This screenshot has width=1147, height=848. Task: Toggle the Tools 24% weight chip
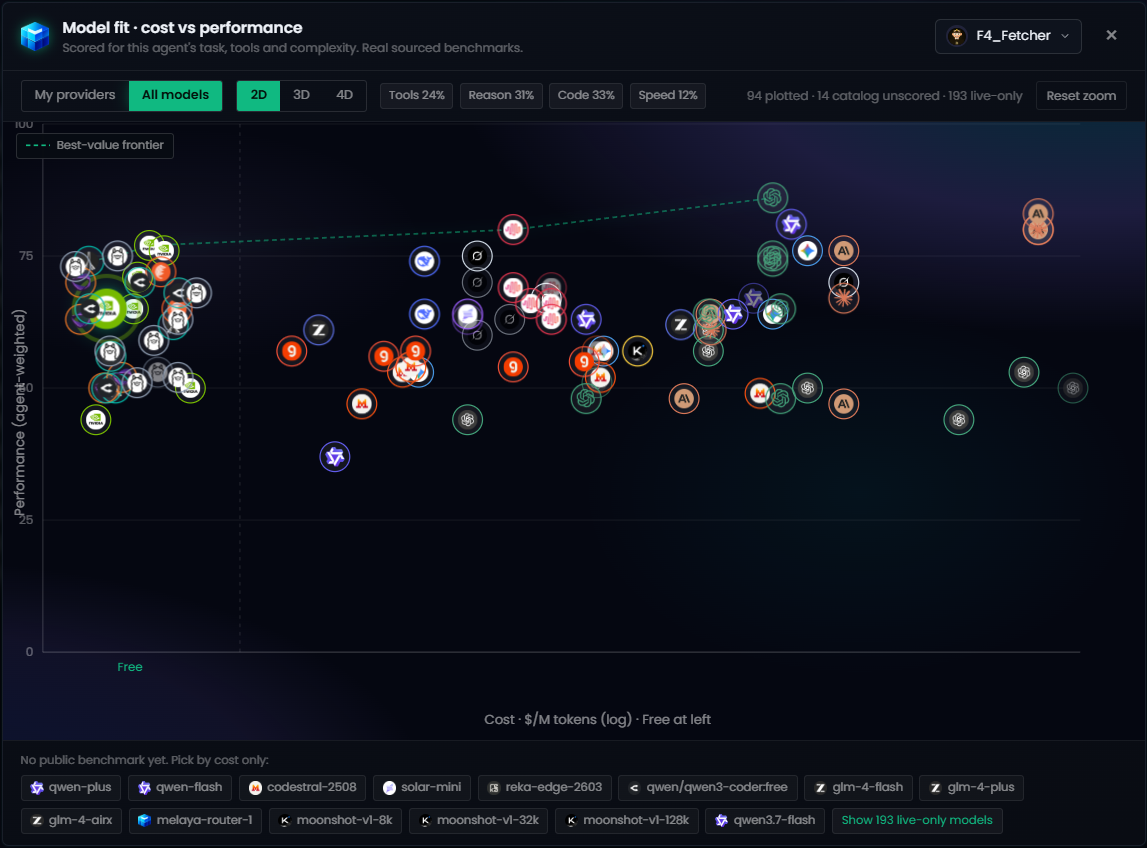coord(416,95)
